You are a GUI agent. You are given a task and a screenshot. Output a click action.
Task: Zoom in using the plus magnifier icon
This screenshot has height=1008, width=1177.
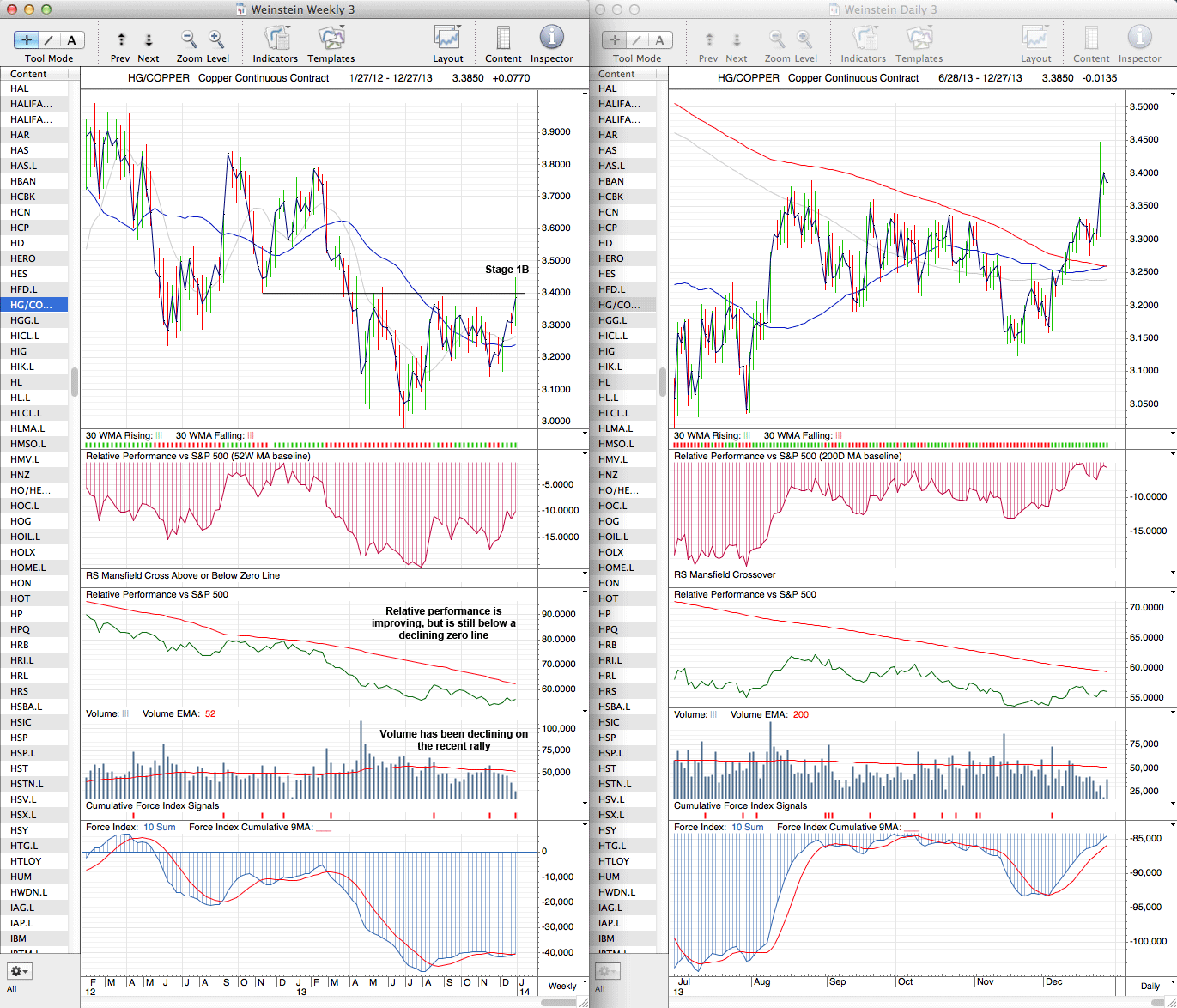(216, 39)
